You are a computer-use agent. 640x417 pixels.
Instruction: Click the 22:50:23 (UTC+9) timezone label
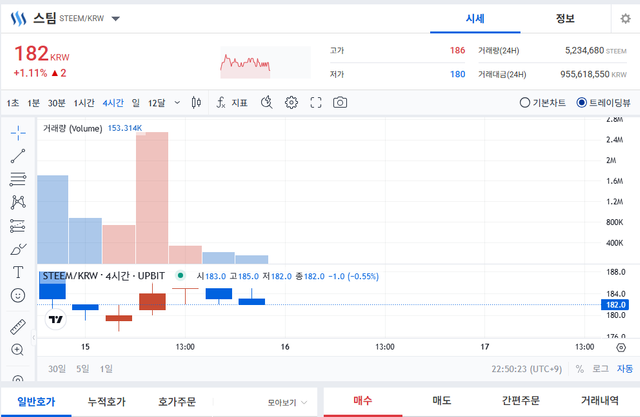click(x=527, y=369)
